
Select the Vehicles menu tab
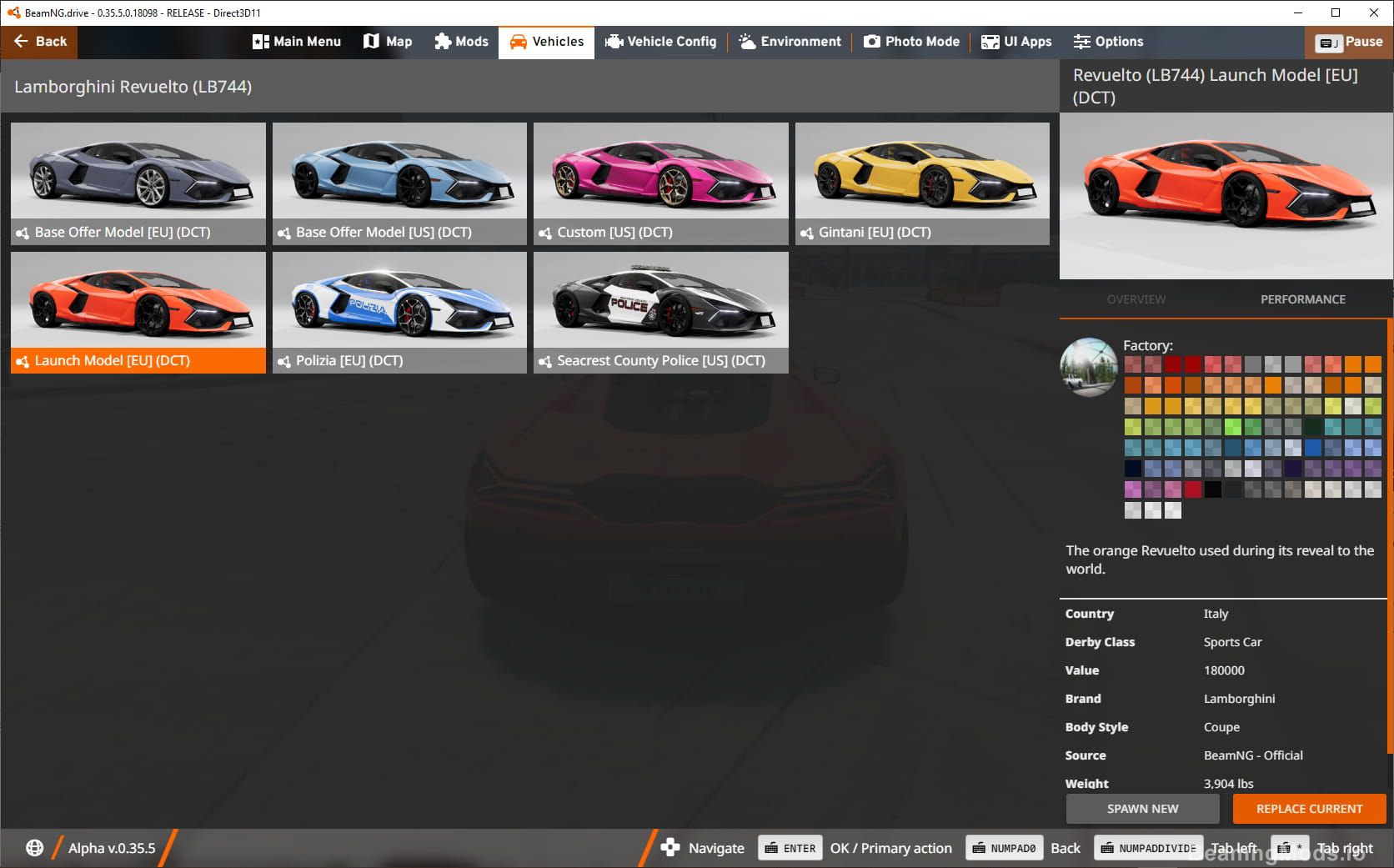click(546, 42)
